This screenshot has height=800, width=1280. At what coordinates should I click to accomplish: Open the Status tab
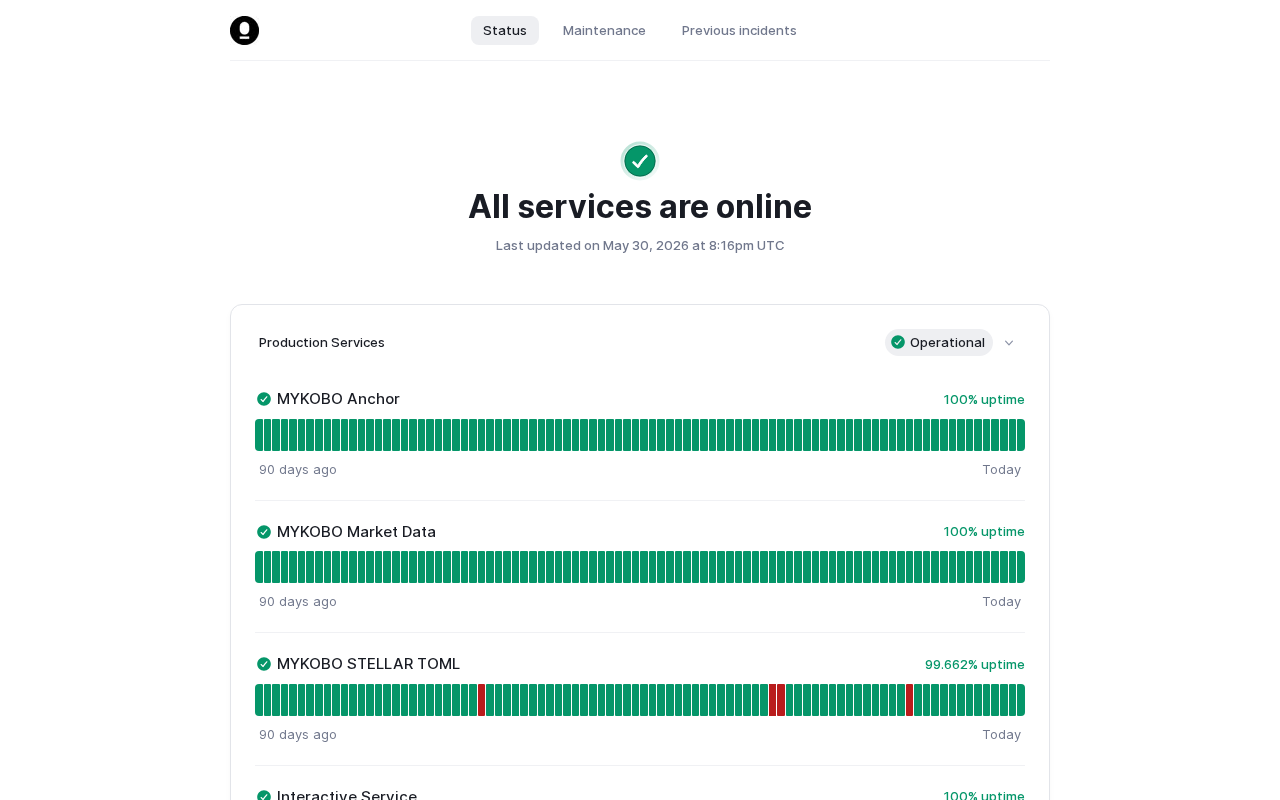[505, 30]
